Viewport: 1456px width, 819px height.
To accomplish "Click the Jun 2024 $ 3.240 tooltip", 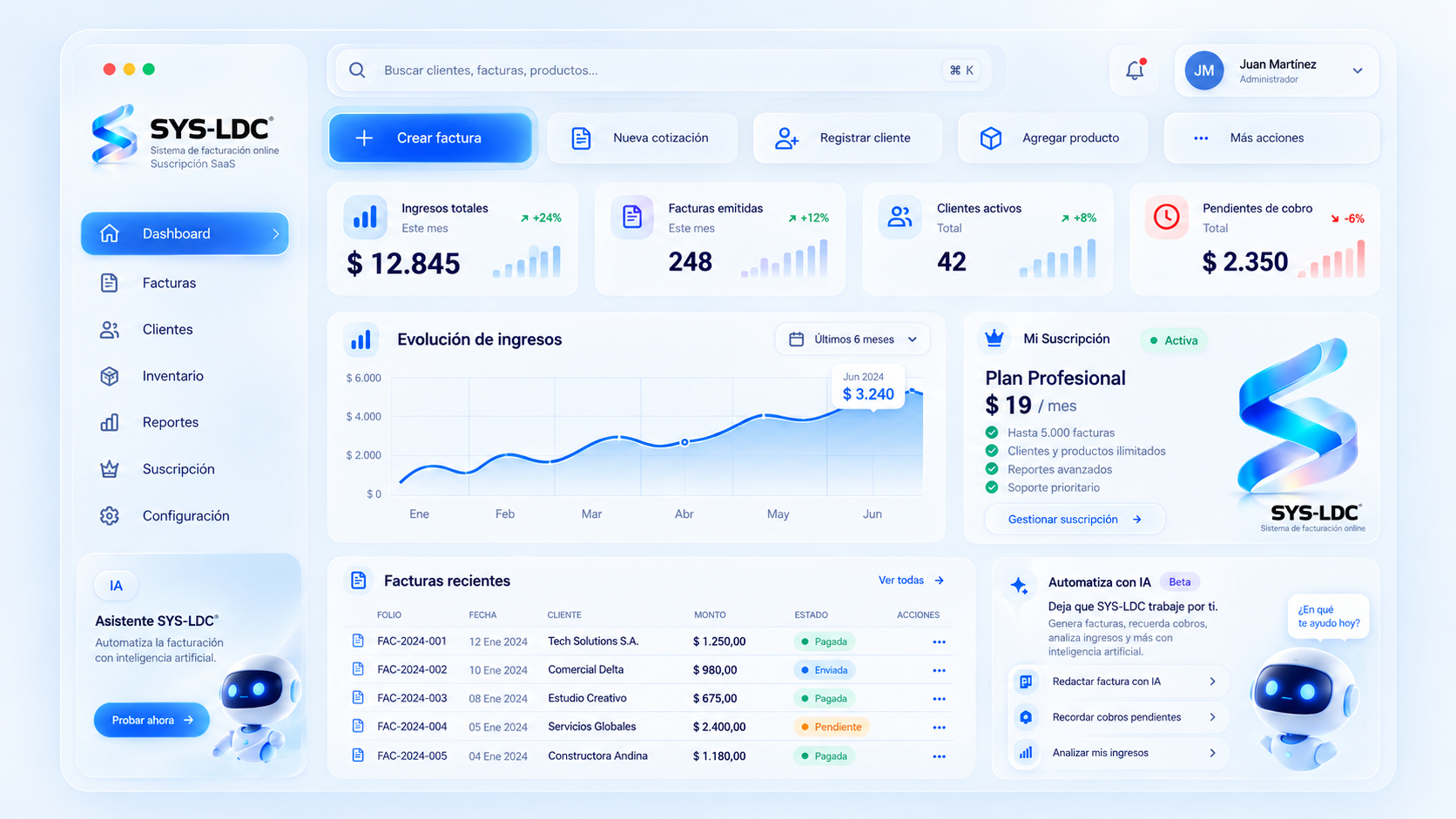I will pos(868,387).
